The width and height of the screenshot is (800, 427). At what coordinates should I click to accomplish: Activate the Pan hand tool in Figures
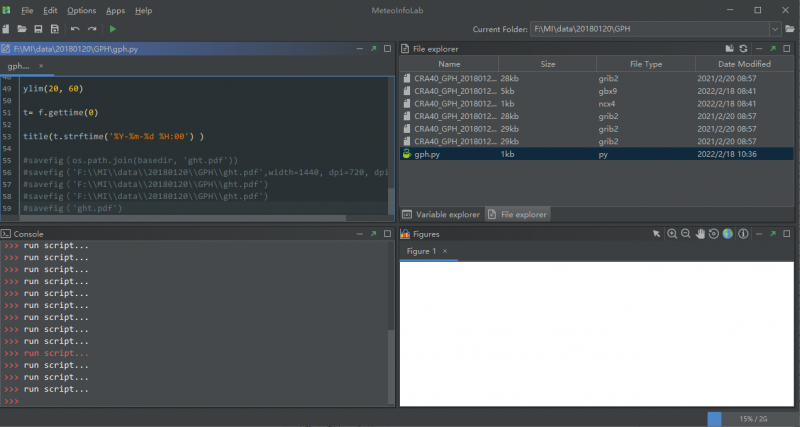[x=700, y=233]
